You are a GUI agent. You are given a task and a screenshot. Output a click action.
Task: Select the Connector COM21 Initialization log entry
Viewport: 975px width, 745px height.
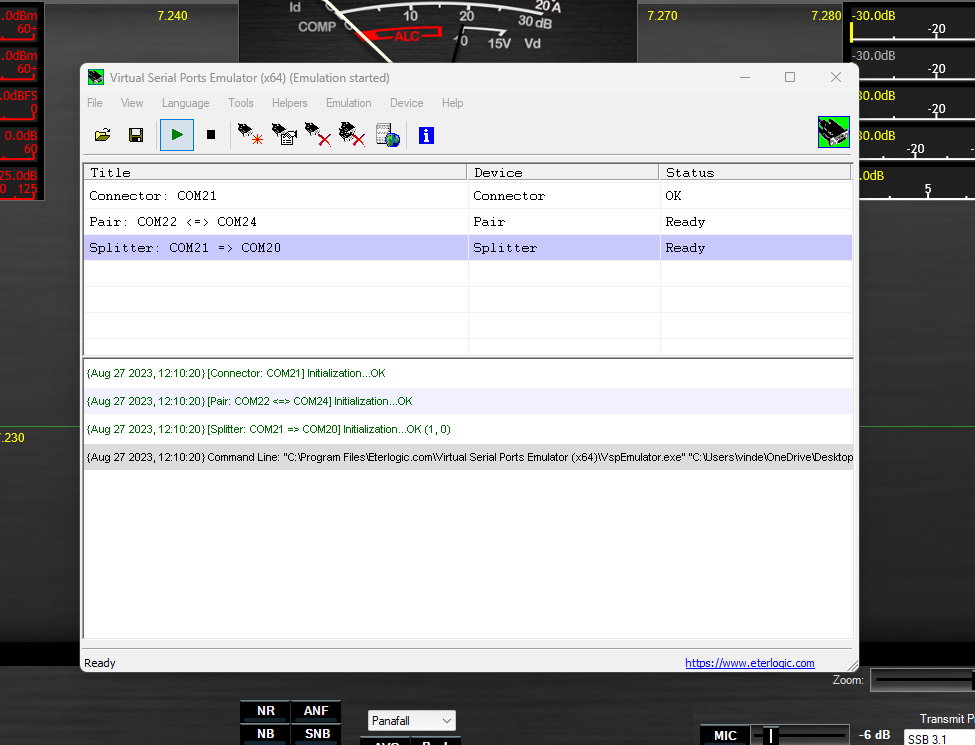pos(468,373)
